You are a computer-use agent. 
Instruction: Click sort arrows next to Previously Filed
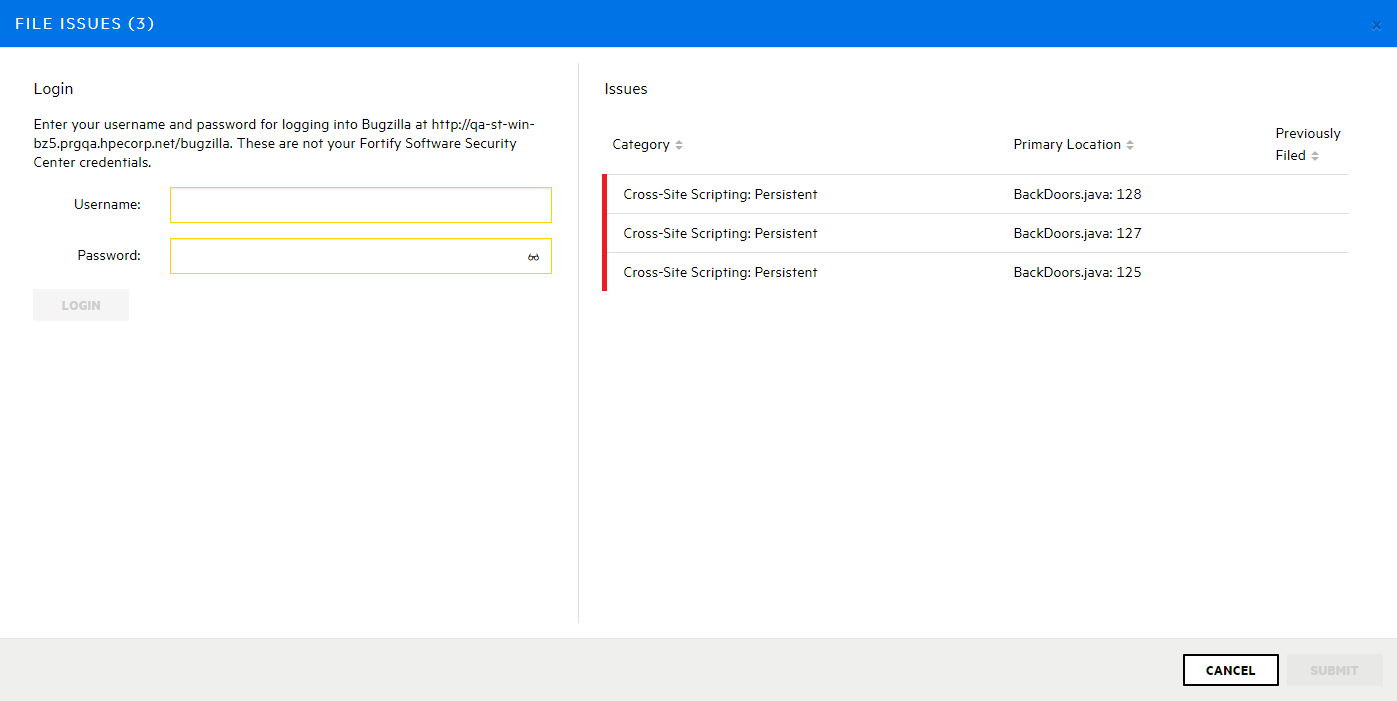[x=1315, y=156]
